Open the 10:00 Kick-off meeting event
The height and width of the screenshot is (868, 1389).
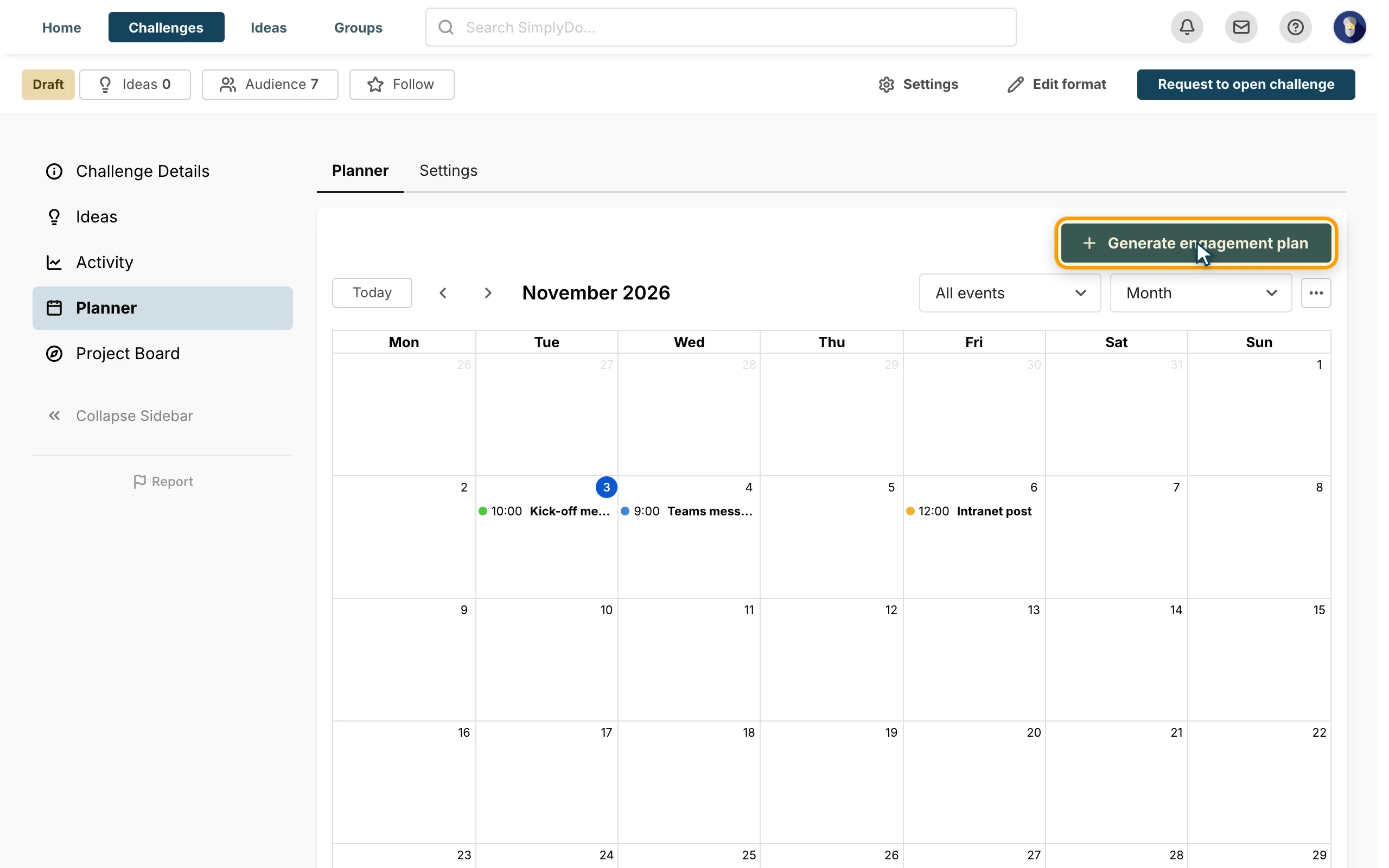click(x=546, y=511)
